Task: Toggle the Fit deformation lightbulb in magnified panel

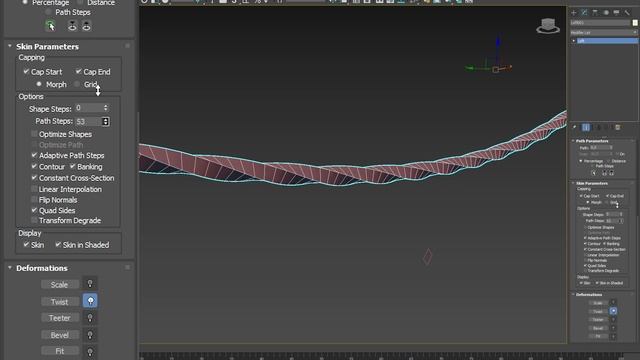Action: 90,351
